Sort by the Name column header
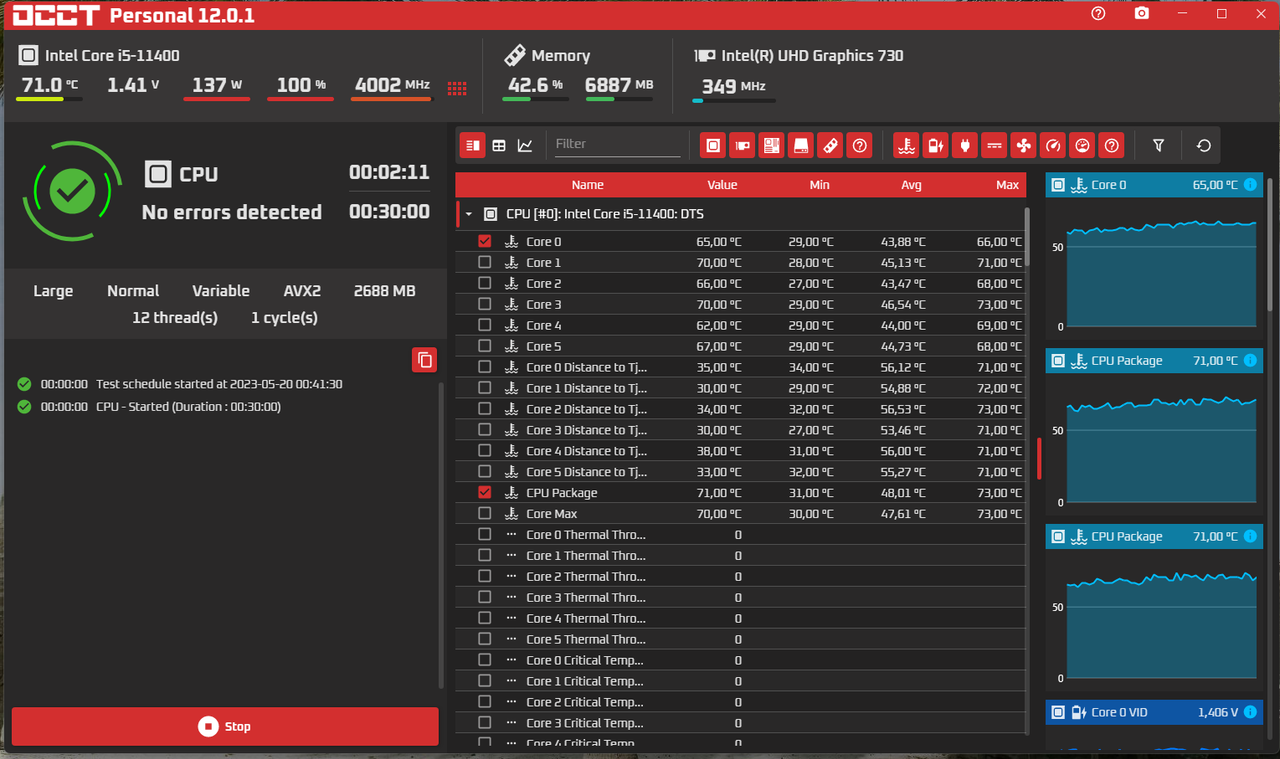1280x759 pixels. [x=587, y=185]
